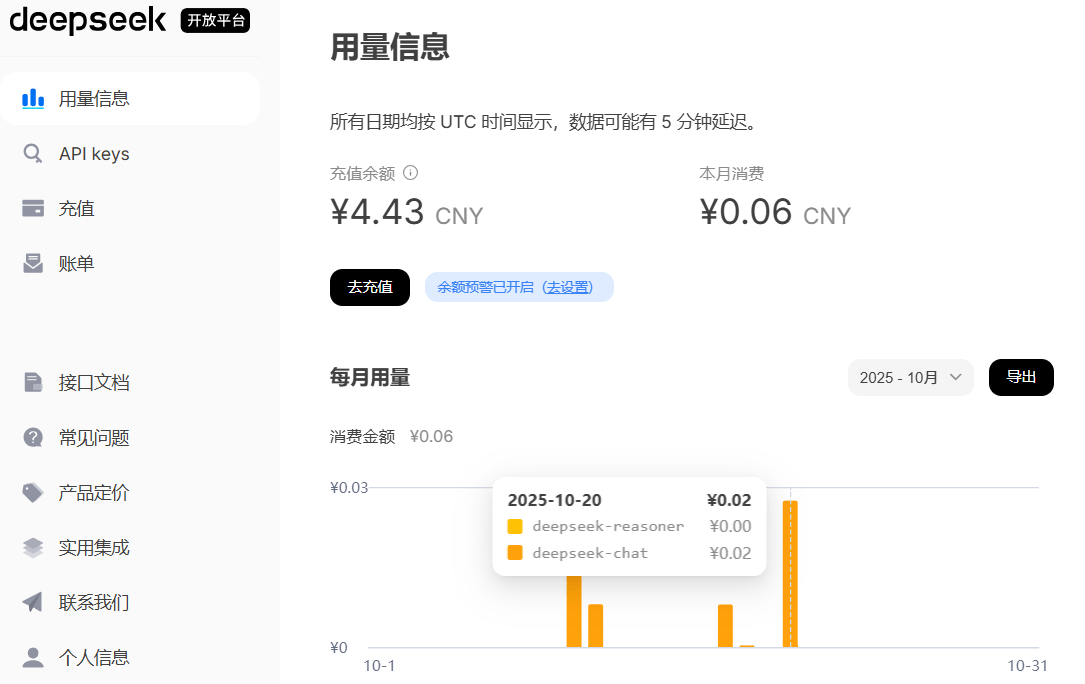Select the 产品定价 tag icon

point(33,492)
